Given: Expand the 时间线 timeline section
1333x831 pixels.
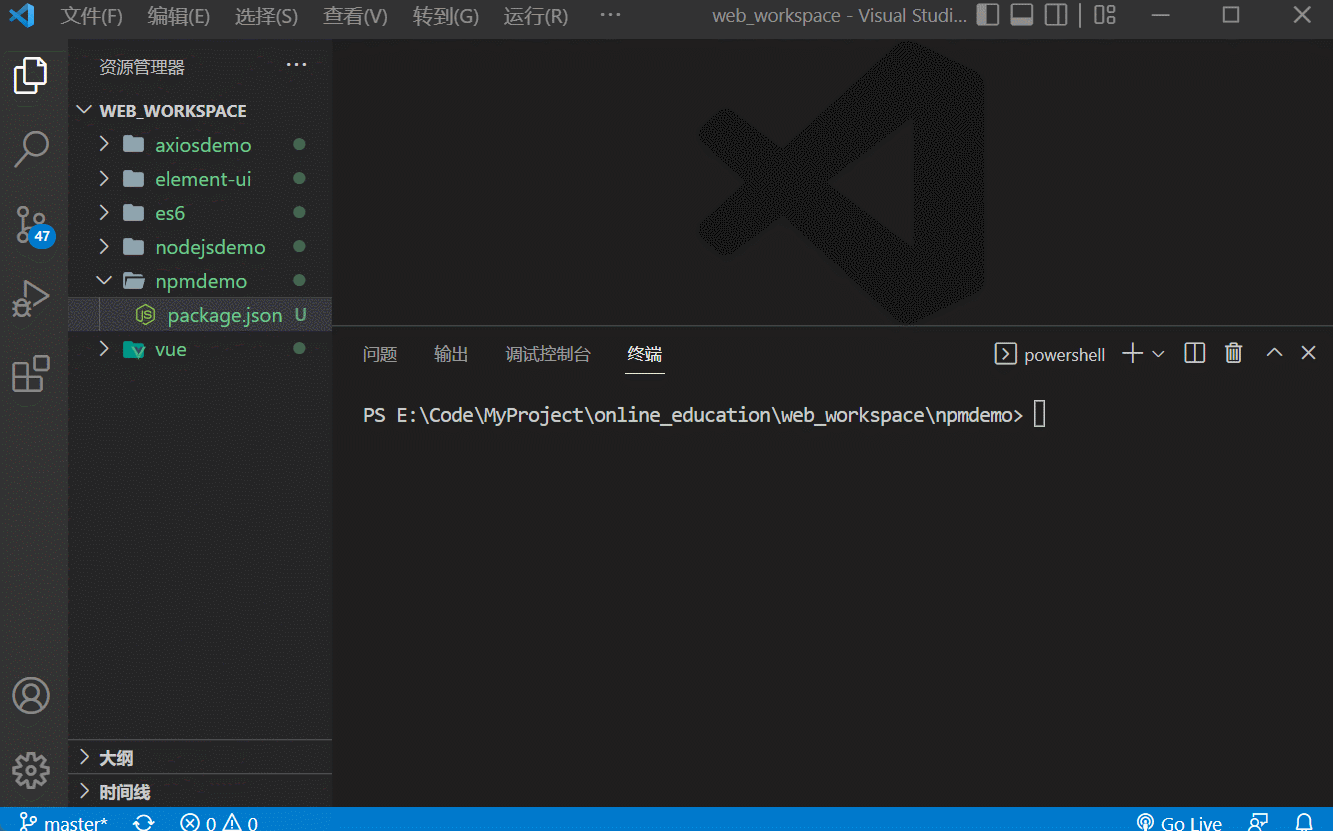Looking at the screenshot, I should click(200, 791).
